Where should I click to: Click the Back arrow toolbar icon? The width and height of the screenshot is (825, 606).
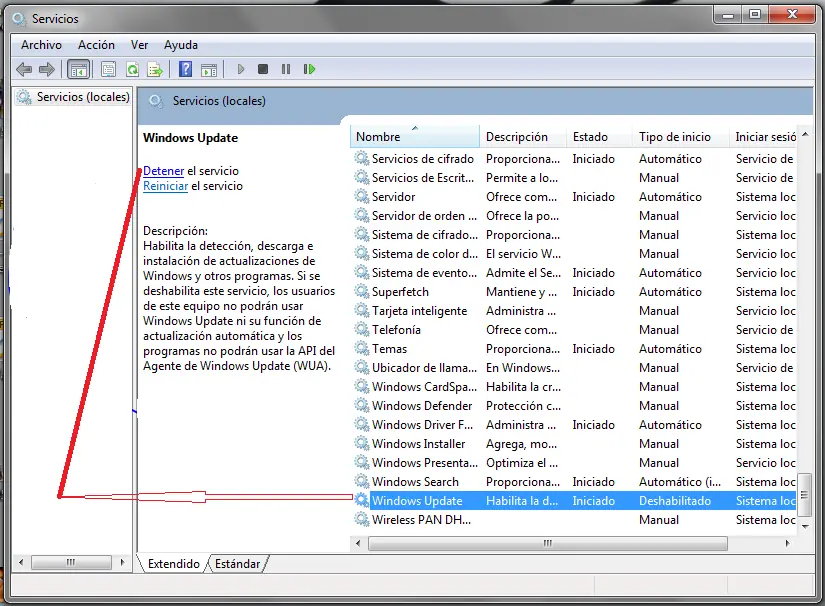click(24, 69)
